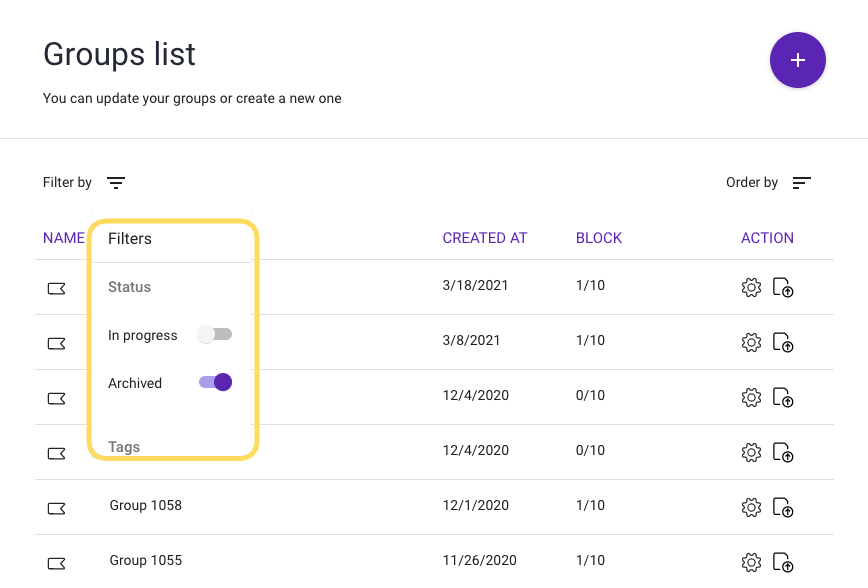The height and width of the screenshot is (588, 868).
Task: Open the Order by sort menu
Action: 801,183
